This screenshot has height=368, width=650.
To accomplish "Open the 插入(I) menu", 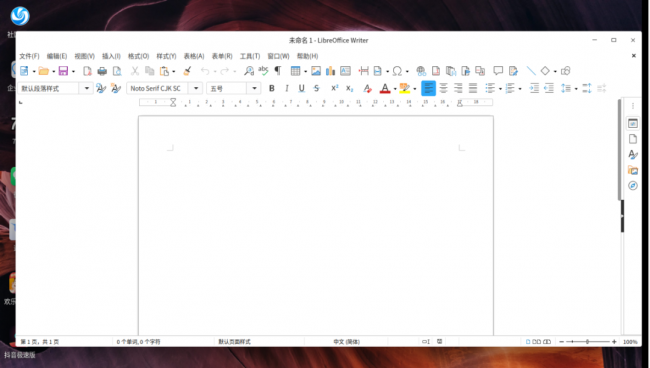I will pos(111,56).
